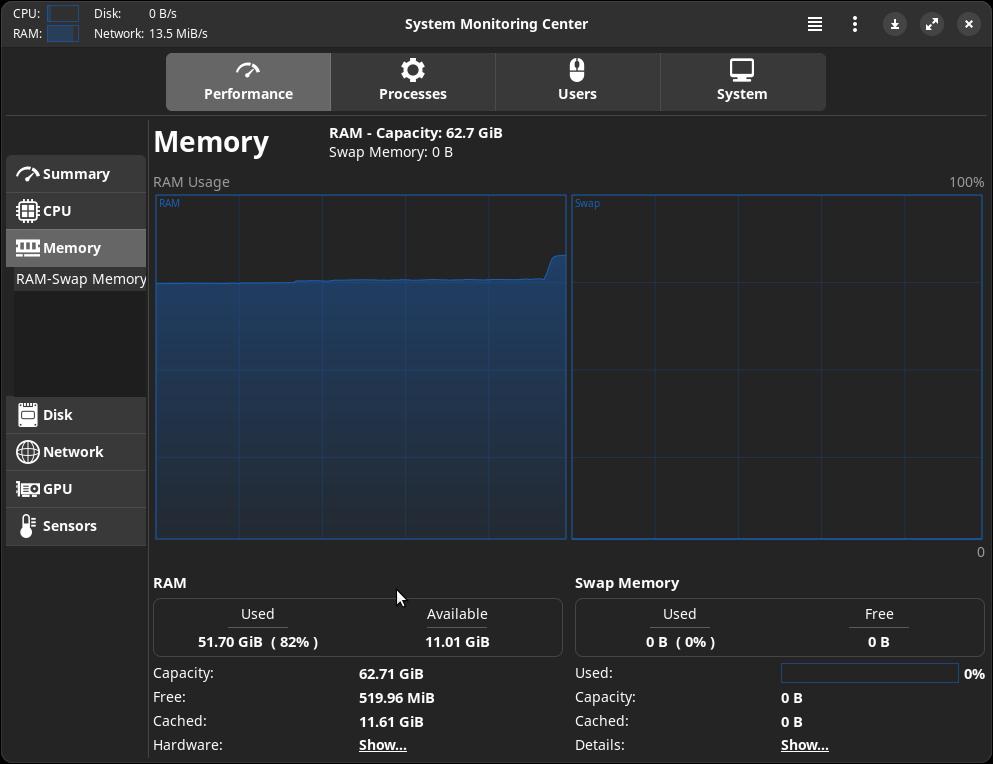Click the Disk drive icon in sidebar
This screenshot has height=764, width=993.
pyautogui.click(x=28, y=415)
